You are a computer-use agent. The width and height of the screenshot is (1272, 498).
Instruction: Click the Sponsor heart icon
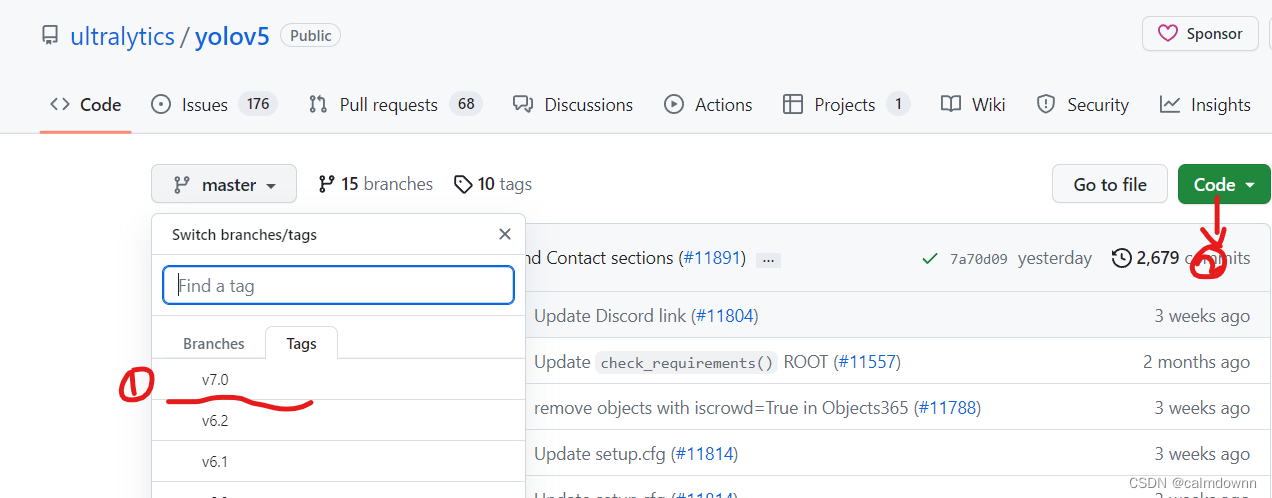point(1167,34)
